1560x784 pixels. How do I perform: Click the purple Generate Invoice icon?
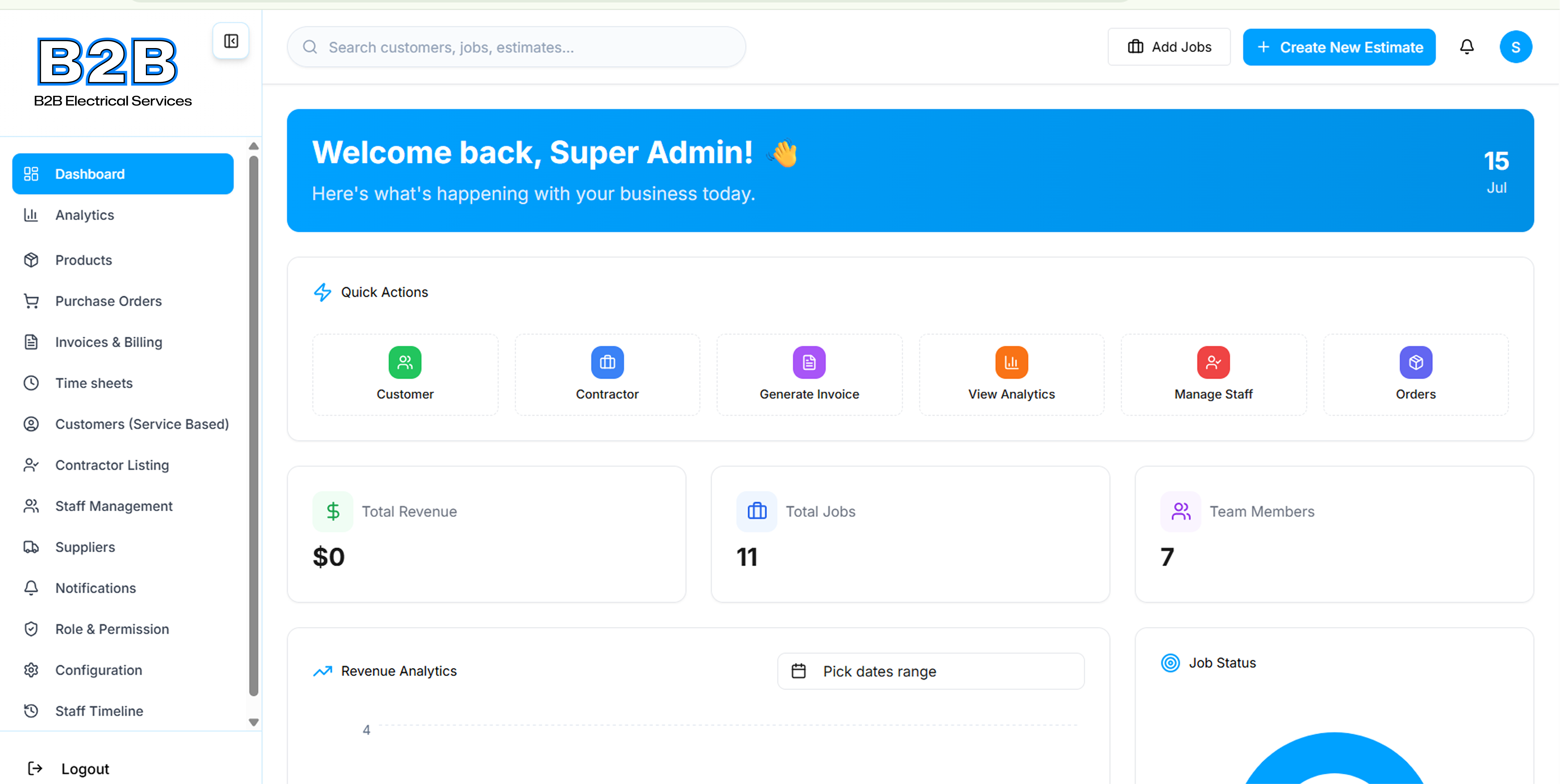click(809, 362)
